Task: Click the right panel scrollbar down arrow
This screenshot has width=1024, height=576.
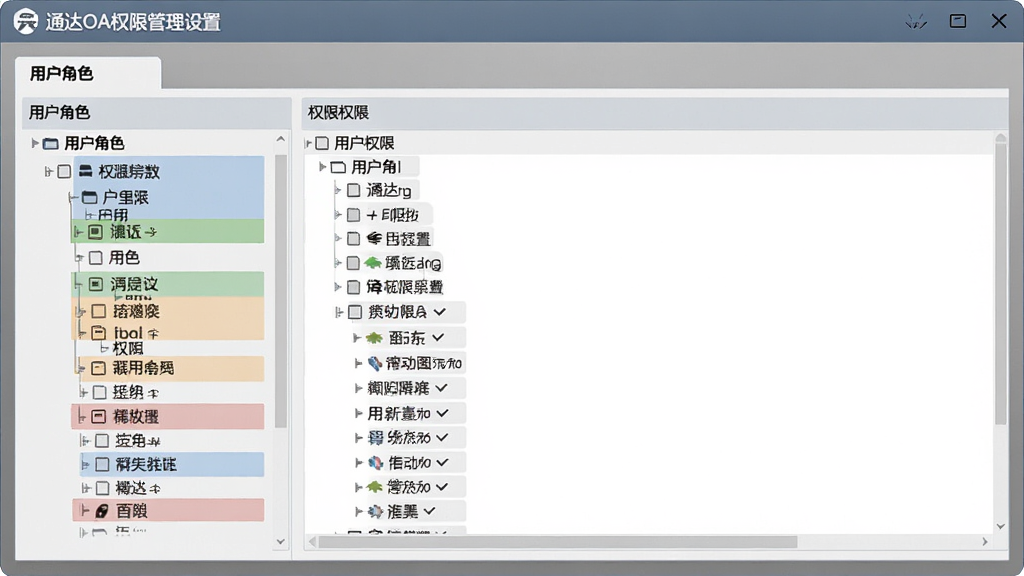Action: tap(1000, 526)
